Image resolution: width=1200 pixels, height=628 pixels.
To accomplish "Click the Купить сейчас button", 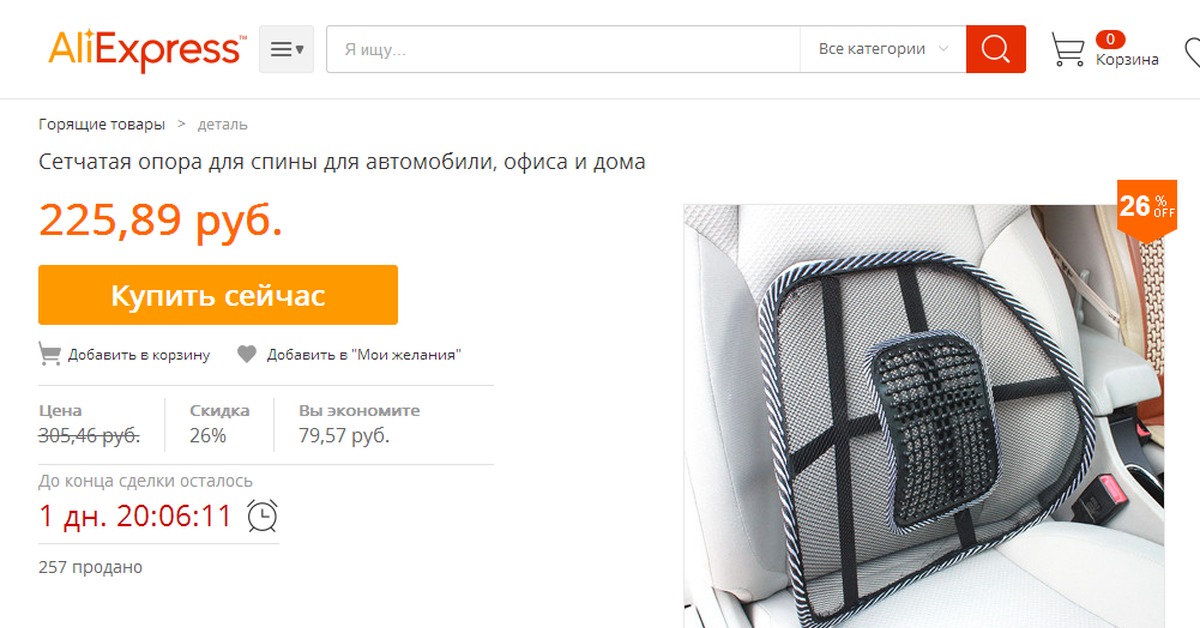I will pos(218,295).
